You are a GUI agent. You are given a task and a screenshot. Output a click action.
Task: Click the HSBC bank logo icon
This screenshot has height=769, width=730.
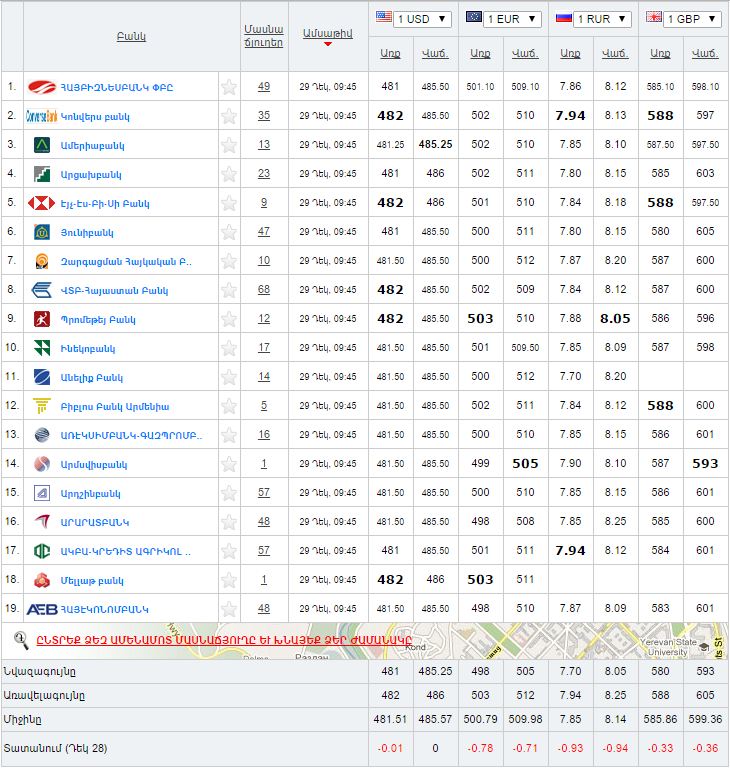click(42, 203)
